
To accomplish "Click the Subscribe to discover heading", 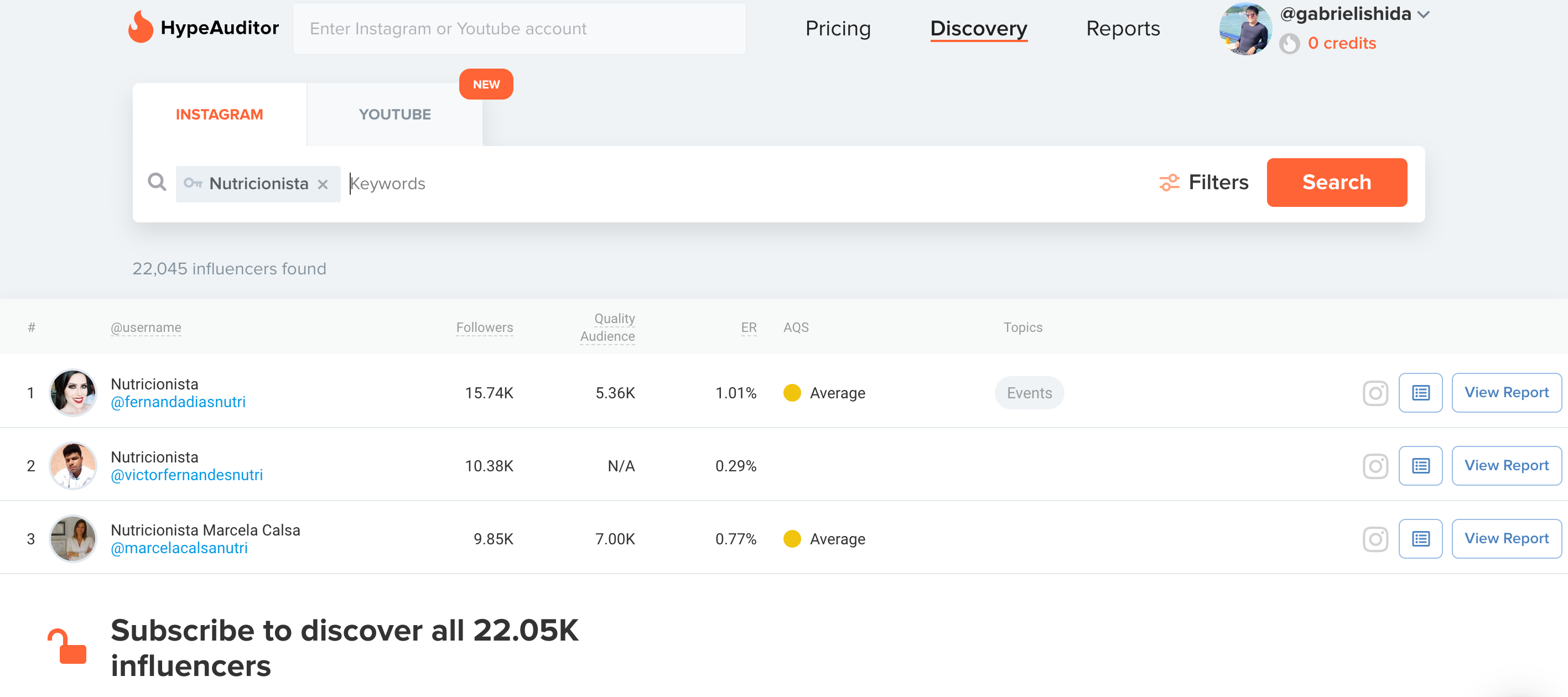I will [x=344, y=648].
